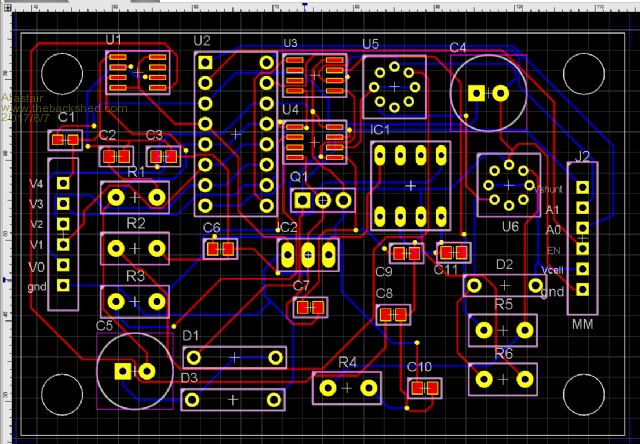Click resistor R4 footprint
Viewport: 640px width, 444px height.
[x=346, y=388]
